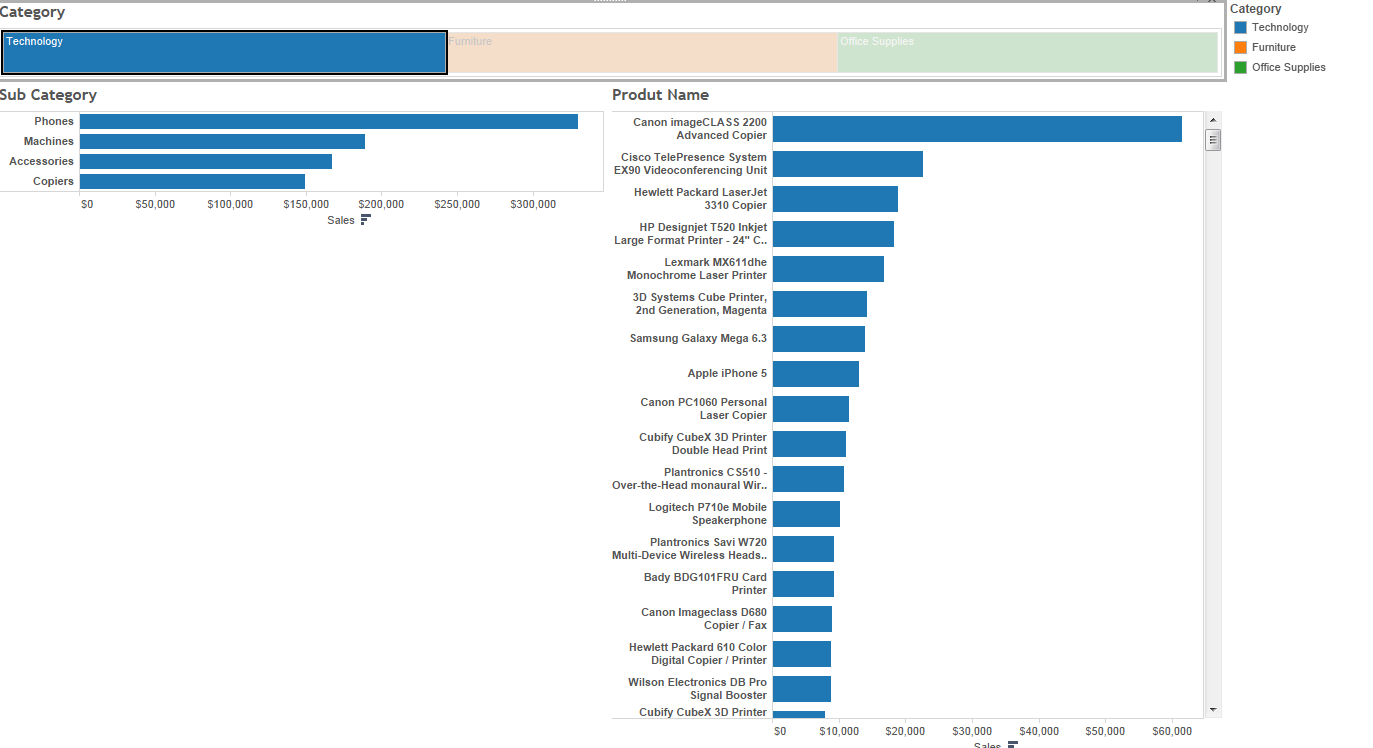1373x748 pixels.
Task: Click the scroll up arrow of product list
Action: pos(1213,120)
